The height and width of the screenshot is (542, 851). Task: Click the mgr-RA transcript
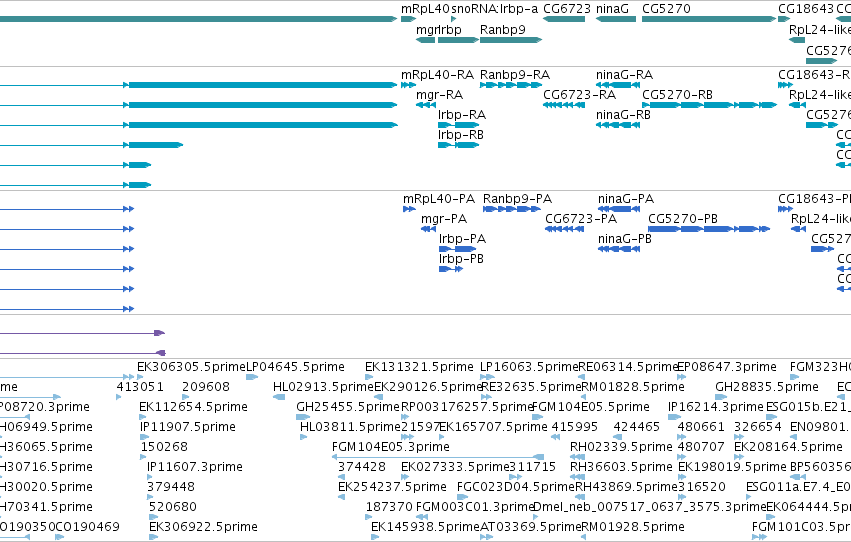(x=426, y=105)
